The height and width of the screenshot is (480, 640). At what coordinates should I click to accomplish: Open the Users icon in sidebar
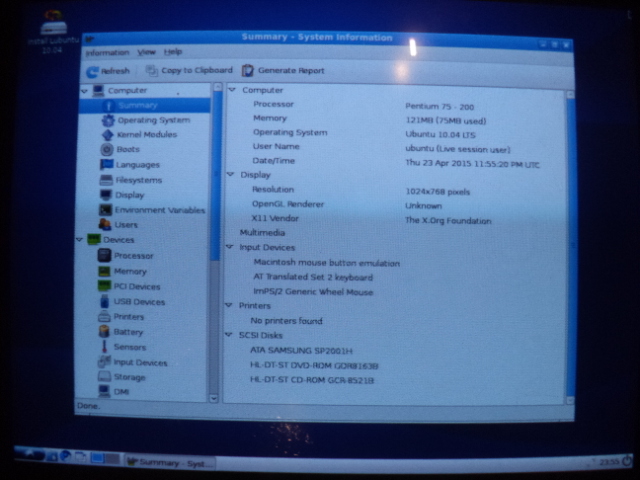click(x=105, y=225)
